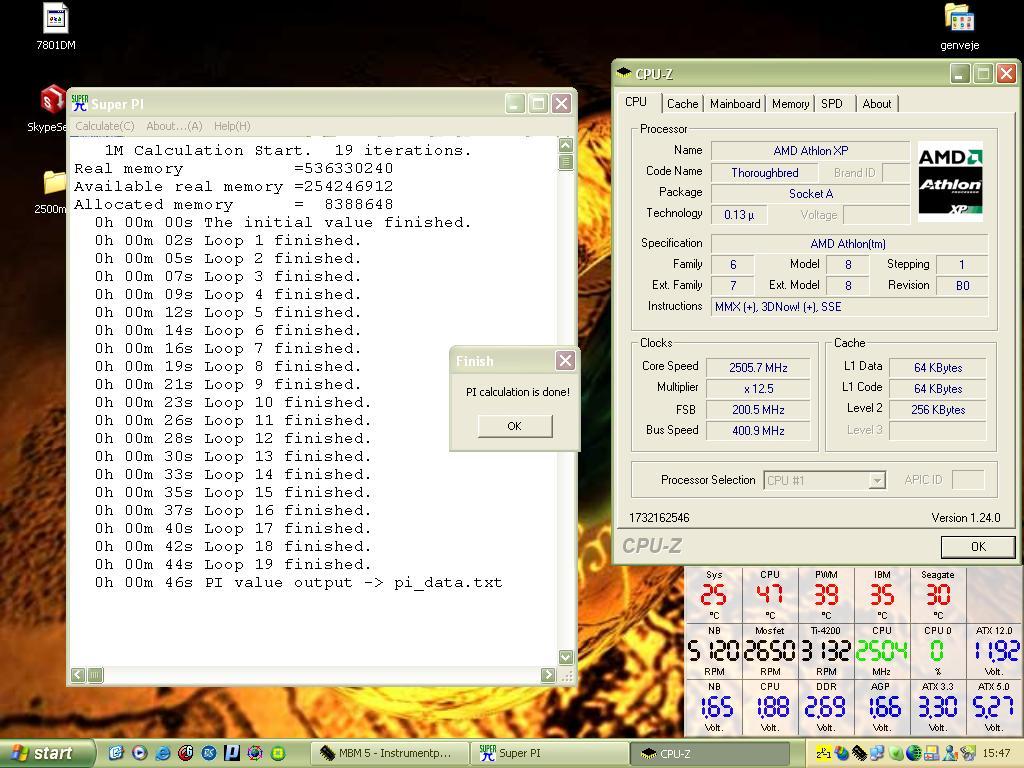Launch Internet Explorer from quick launch bar
Image resolution: width=1024 pixels, height=768 pixels.
point(163,753)
